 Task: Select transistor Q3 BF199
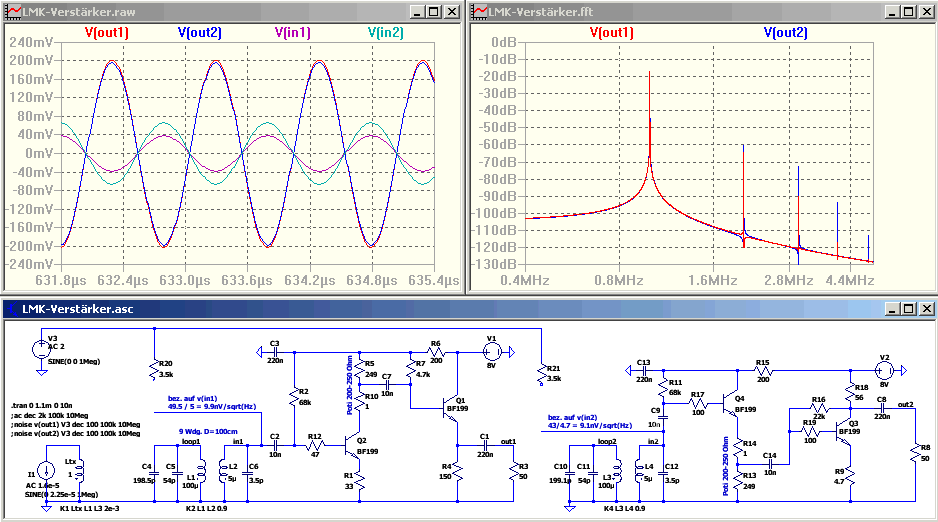click(x=843, y=431)
